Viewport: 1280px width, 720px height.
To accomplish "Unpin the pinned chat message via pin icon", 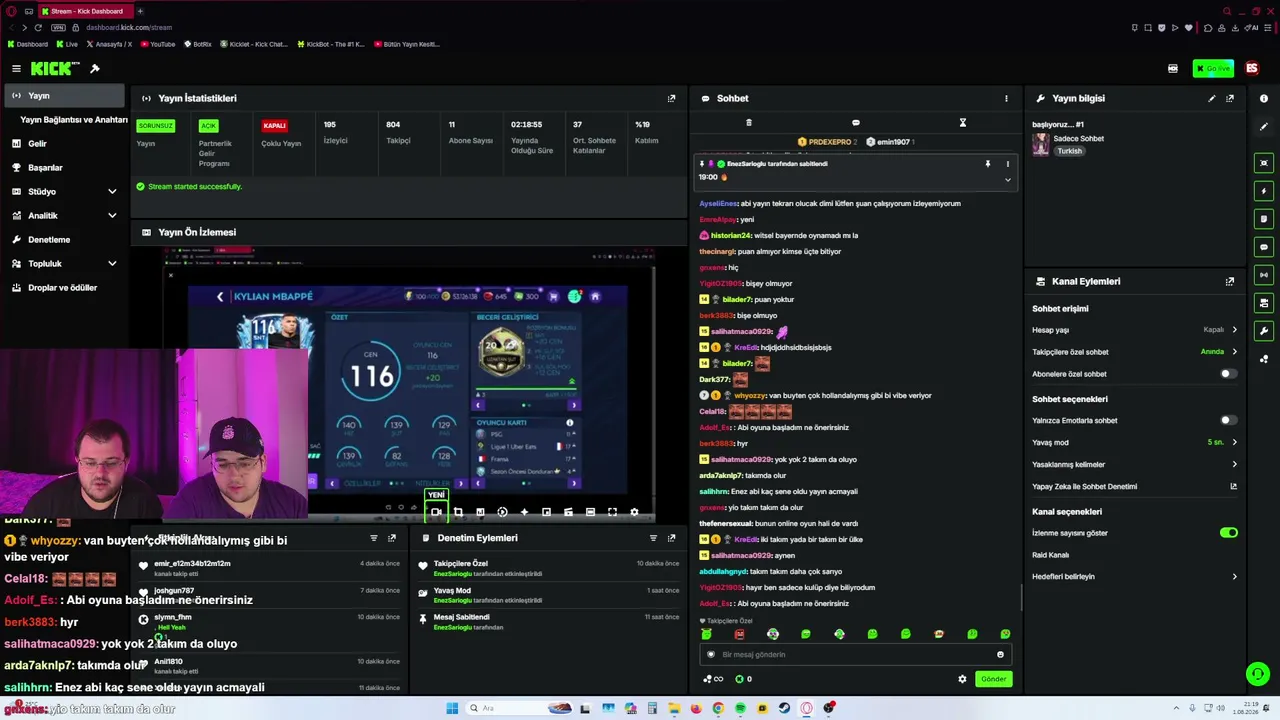I will click(x=987, y=164).
